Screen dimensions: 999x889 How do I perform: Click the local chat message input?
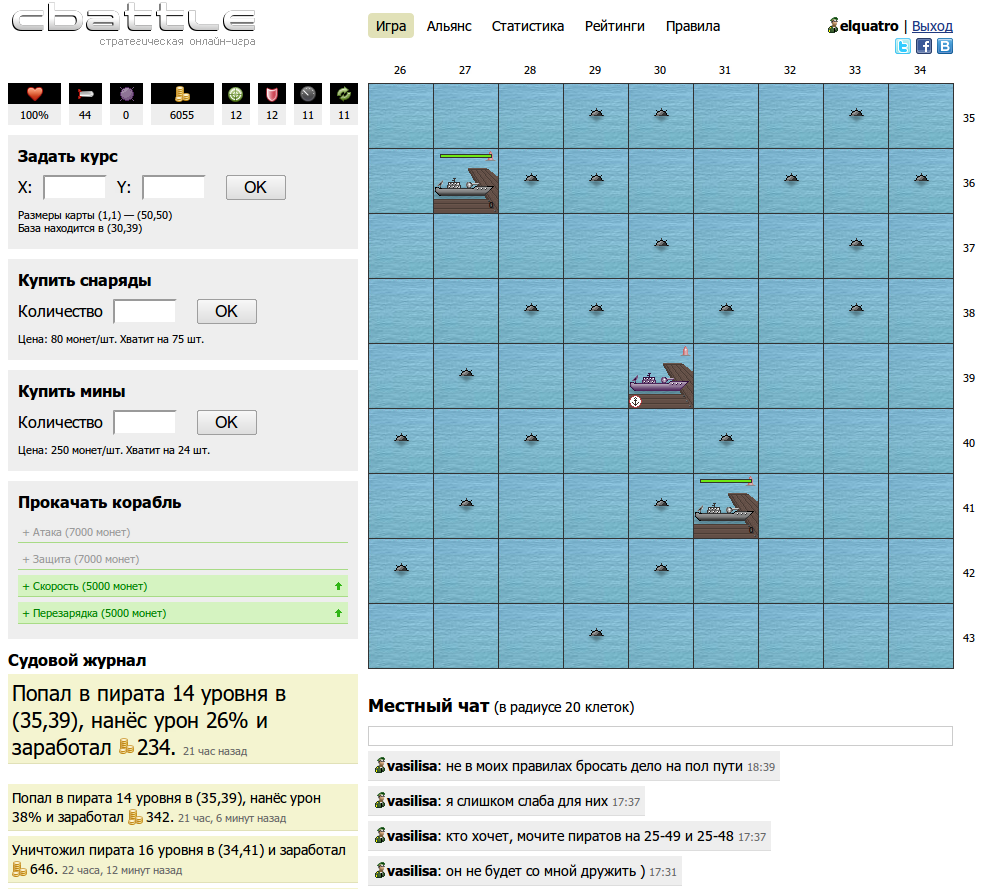click(660, 735)
